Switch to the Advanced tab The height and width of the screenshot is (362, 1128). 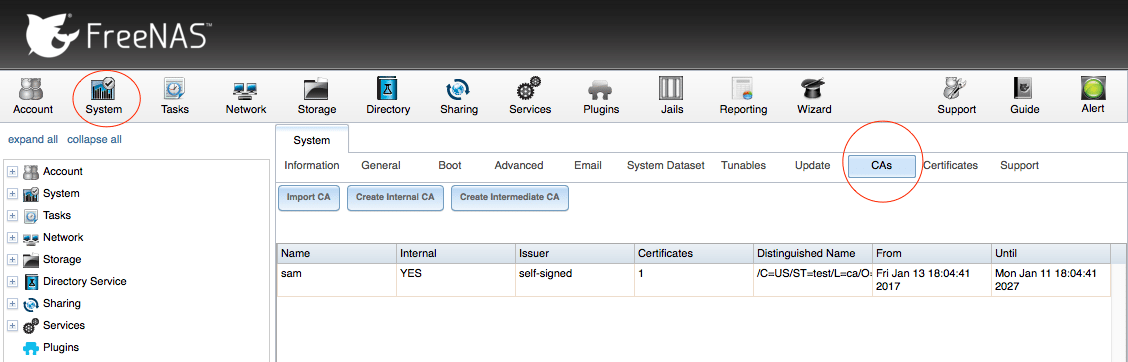(x=519, y=166)
